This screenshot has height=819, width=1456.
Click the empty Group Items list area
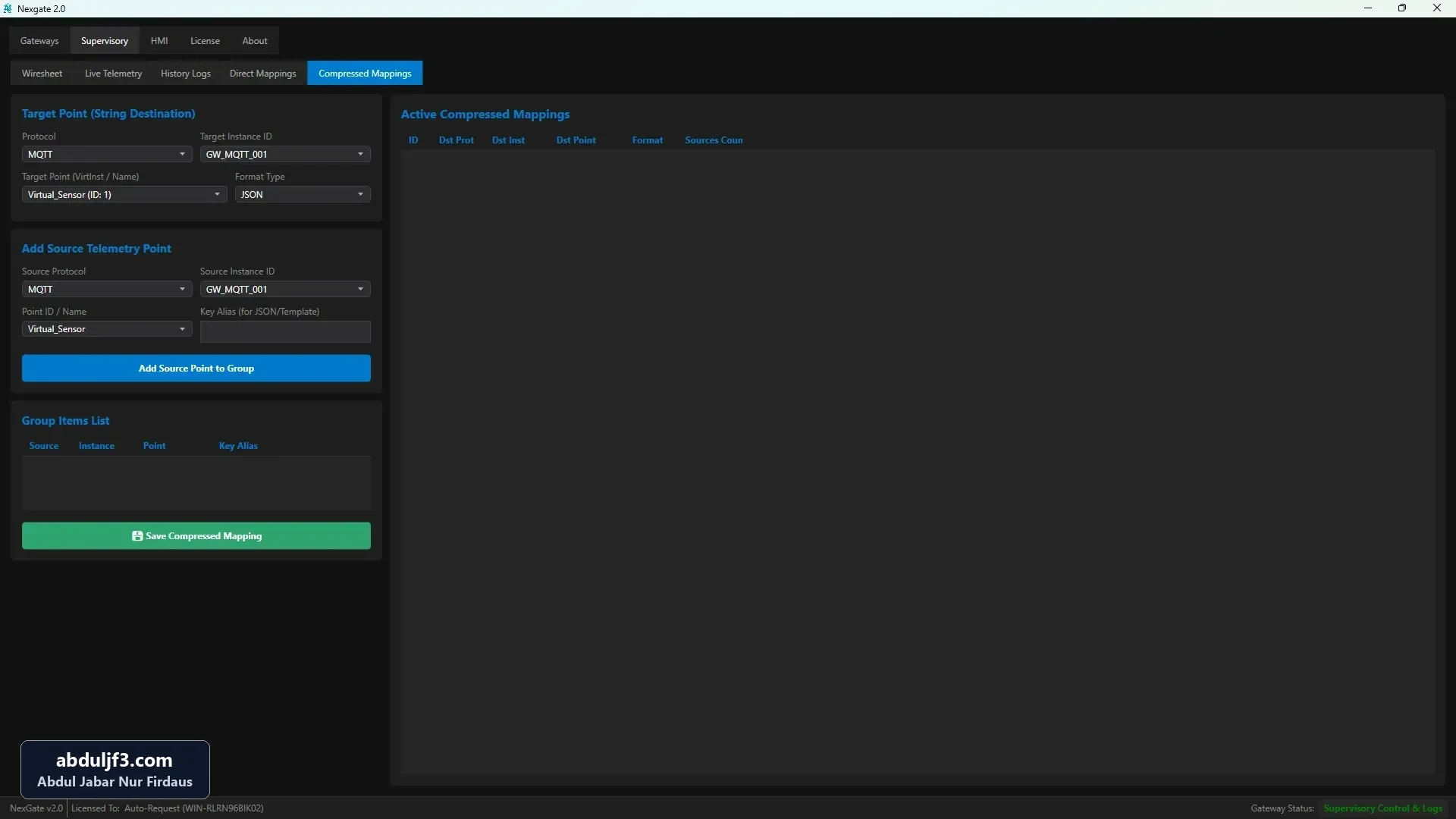(x=196, y=484)
